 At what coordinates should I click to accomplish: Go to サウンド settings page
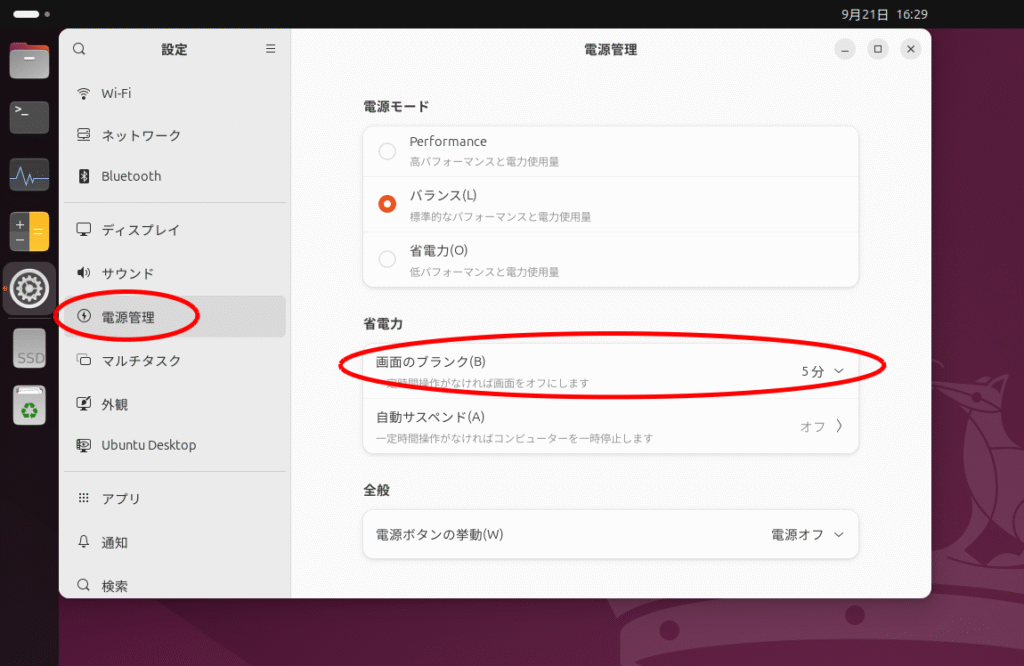click(175, 273)
